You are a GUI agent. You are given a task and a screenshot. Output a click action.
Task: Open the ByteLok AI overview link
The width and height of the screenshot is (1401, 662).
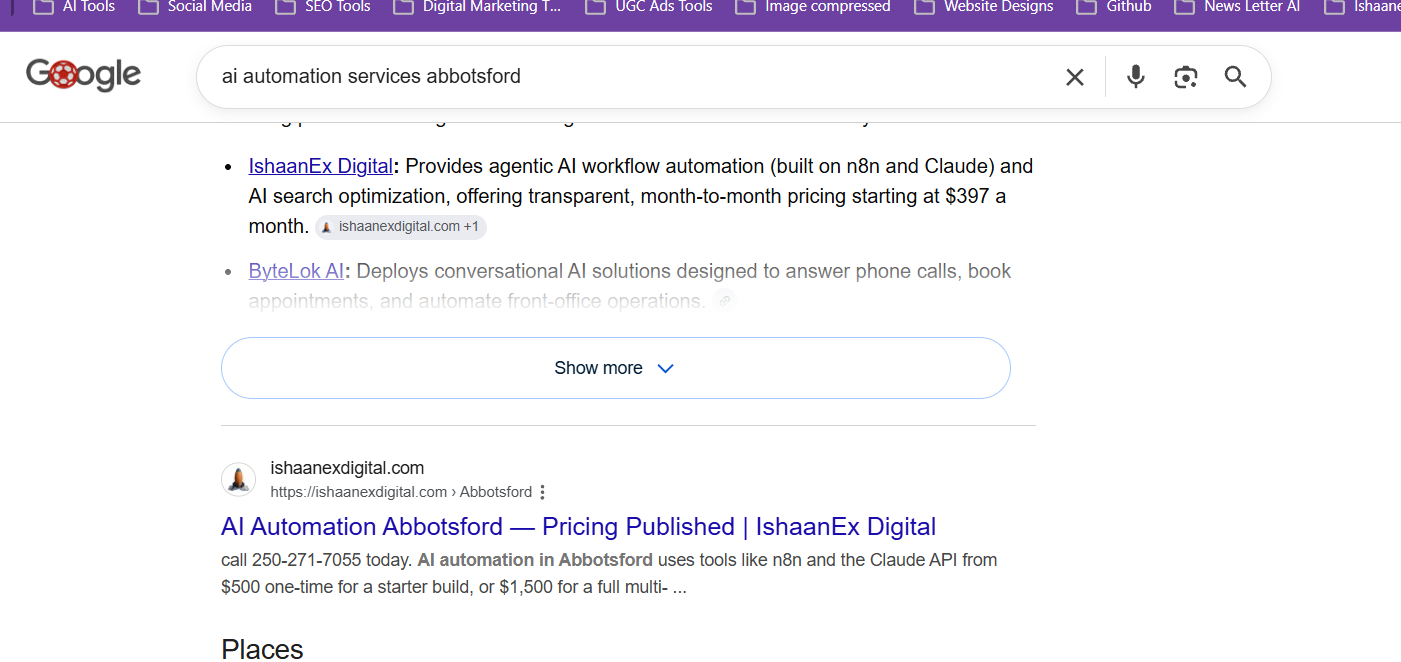296,271
